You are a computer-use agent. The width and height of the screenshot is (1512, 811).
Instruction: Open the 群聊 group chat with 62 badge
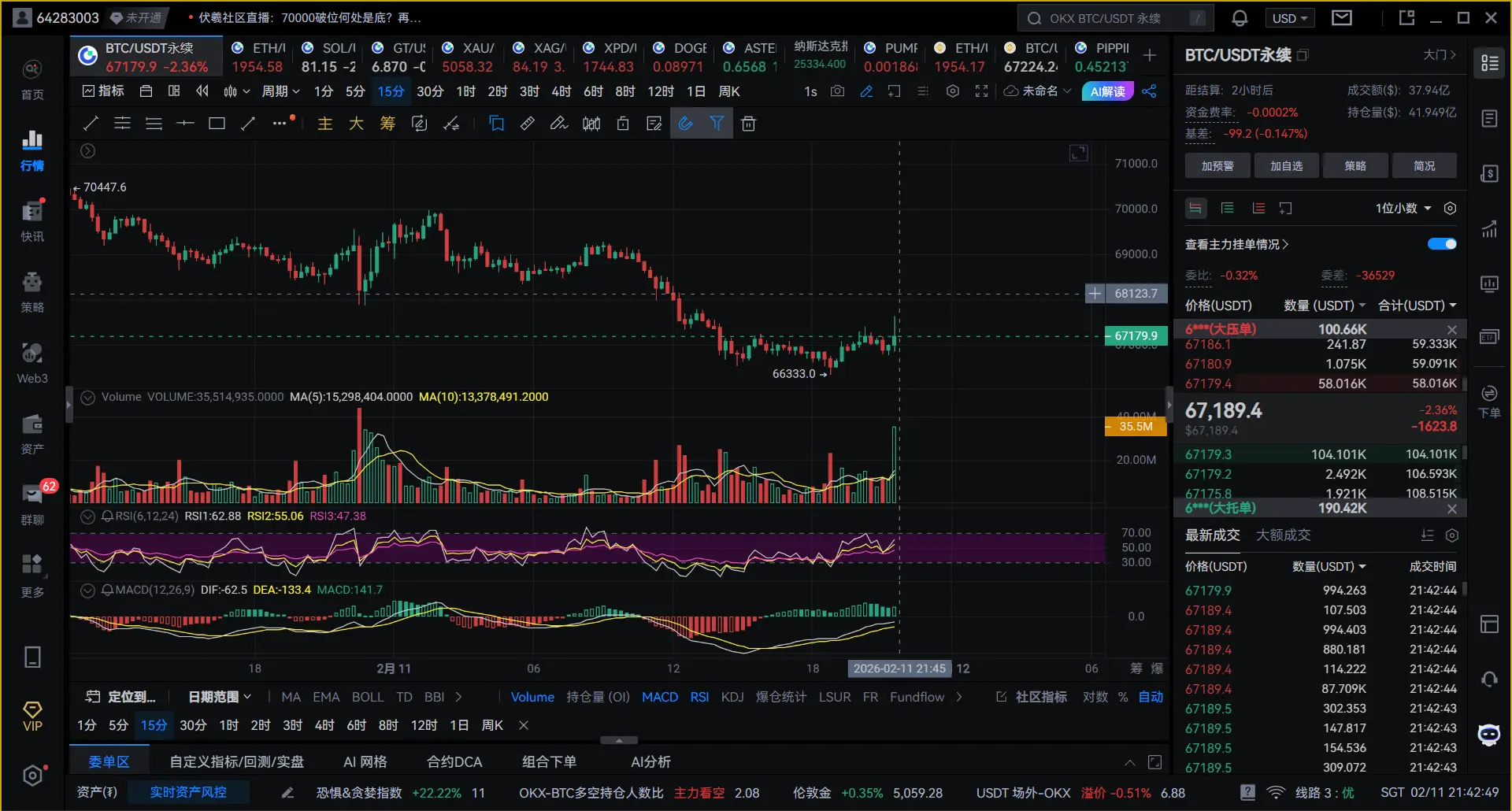click(x=32, y=505)
